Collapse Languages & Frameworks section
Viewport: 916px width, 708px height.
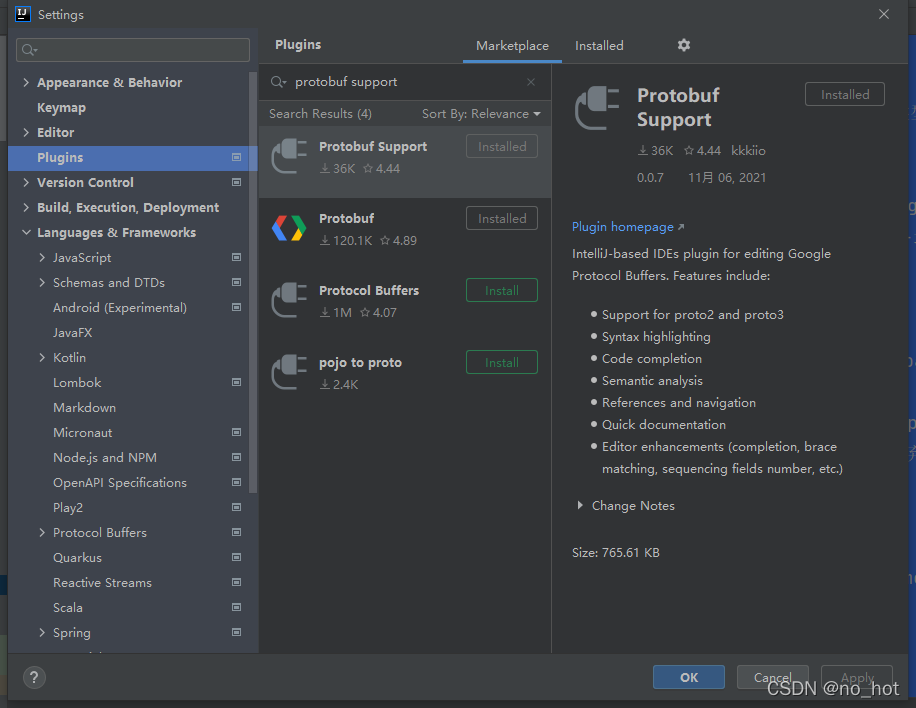pyautogui.click(x=26, y=232)
